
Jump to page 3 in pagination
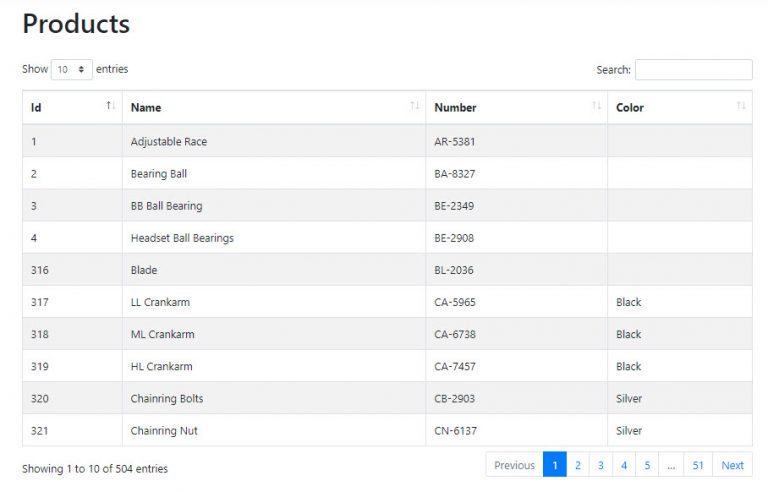600,465
